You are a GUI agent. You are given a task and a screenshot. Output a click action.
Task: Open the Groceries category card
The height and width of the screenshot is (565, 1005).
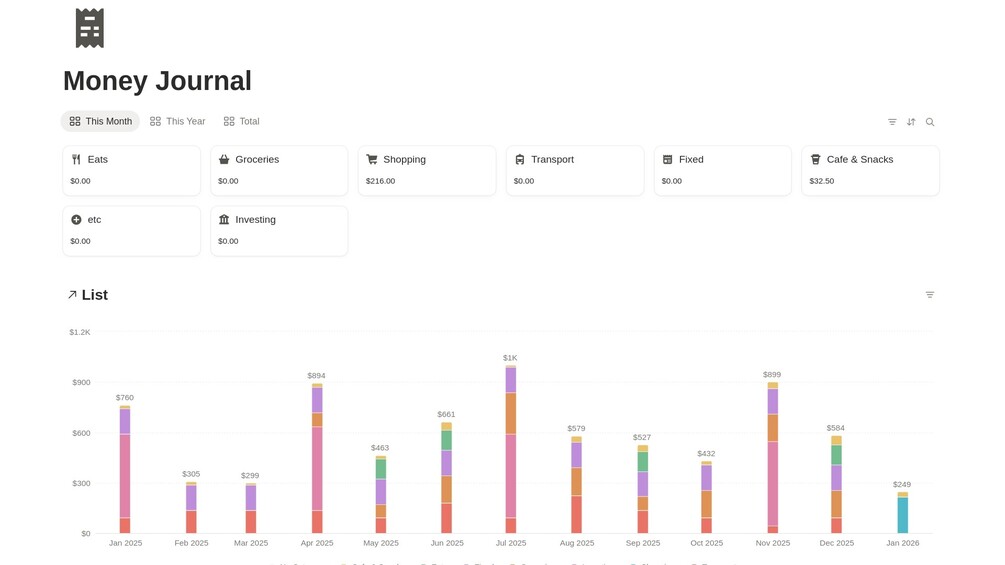[279, 170]
